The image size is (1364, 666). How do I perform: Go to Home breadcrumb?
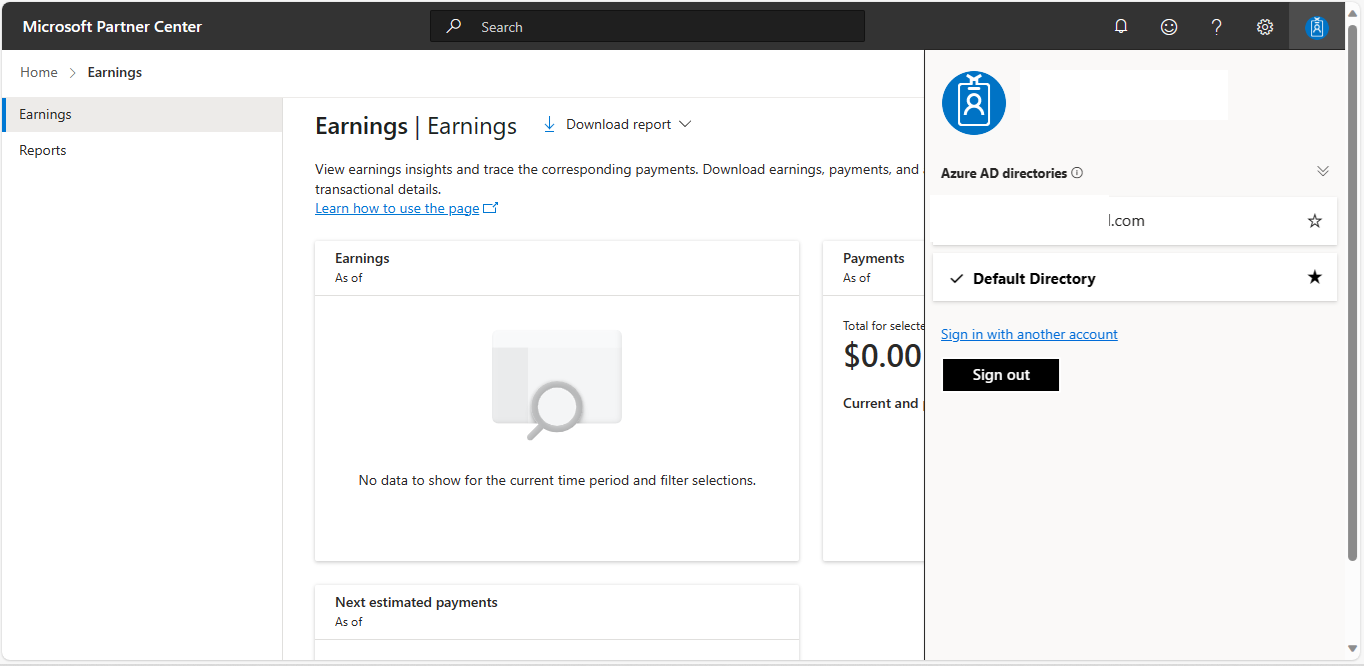[x=39, y=72]
